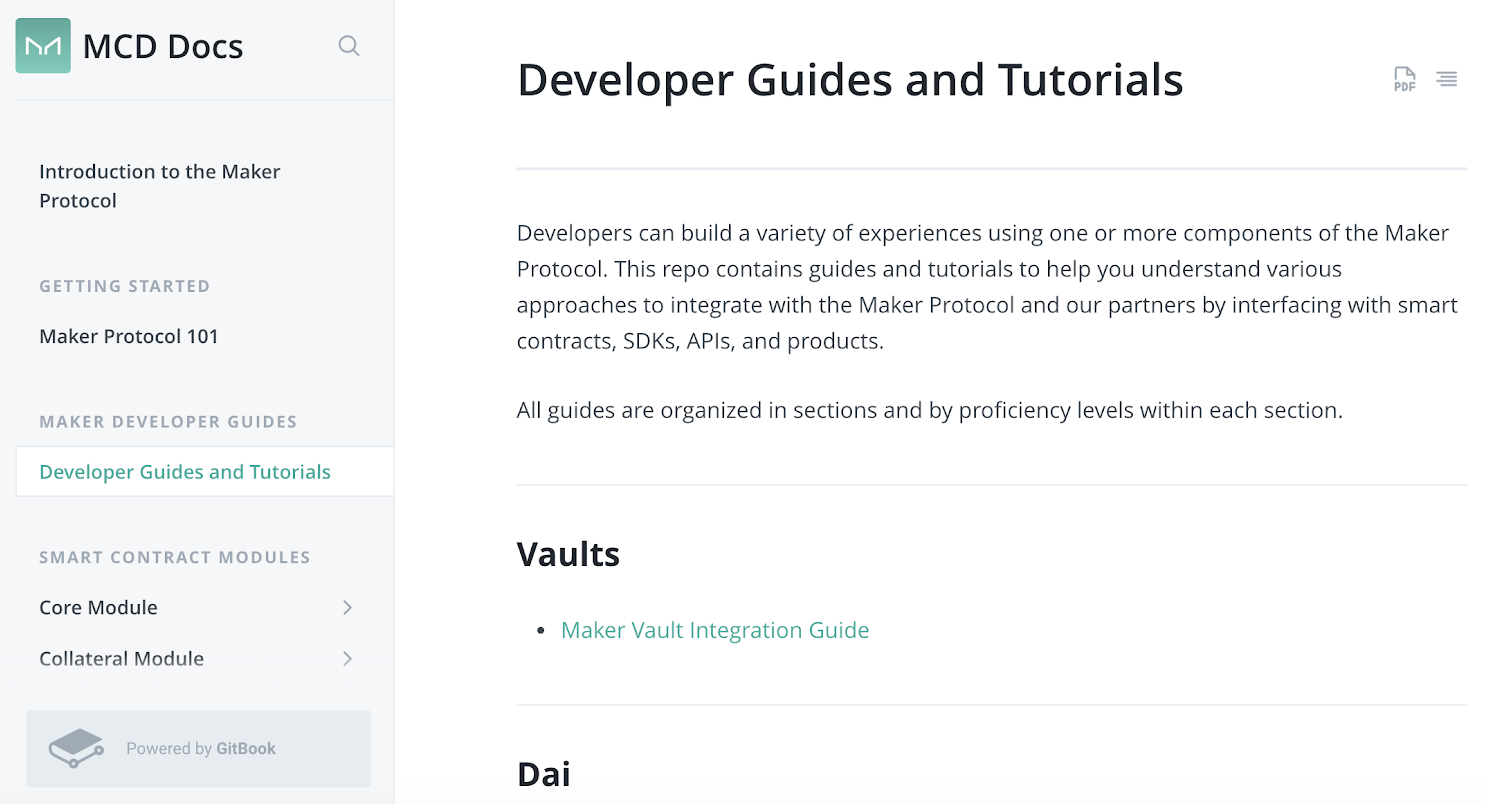This screenshot has height=804, width=1485.
Task: Click the Powered by GitBook text
Action: (x=201, y=748)
